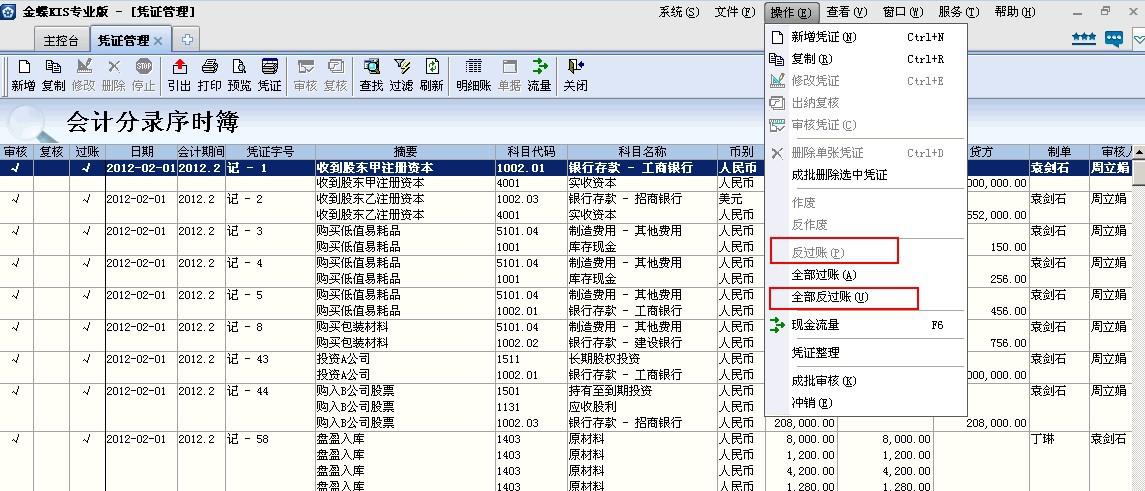The image size is (1145, 491).
Task: Choose 现金流量 menu entry
Action: point(865,325)
